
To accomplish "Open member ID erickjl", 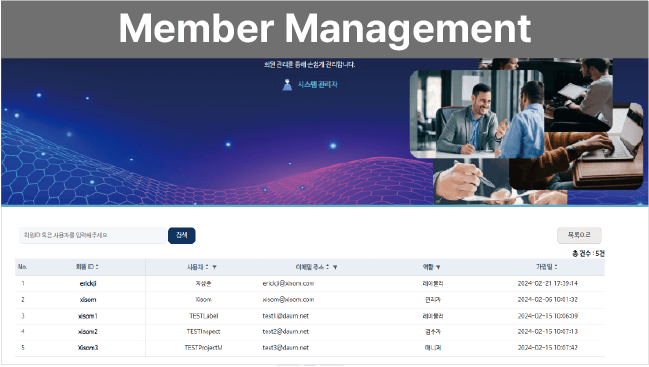I will click(88, 283).
